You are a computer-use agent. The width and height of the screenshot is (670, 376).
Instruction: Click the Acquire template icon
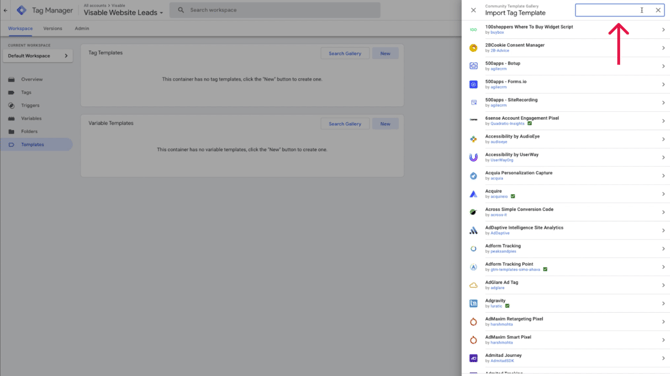[473, 194]
